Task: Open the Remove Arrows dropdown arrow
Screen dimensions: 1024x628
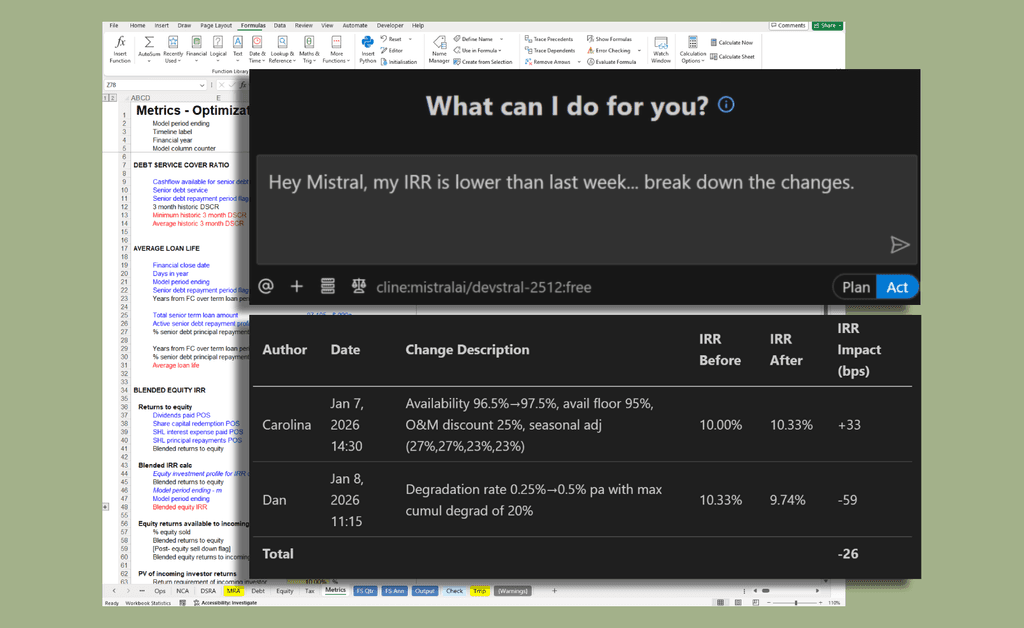Action: 579,62
